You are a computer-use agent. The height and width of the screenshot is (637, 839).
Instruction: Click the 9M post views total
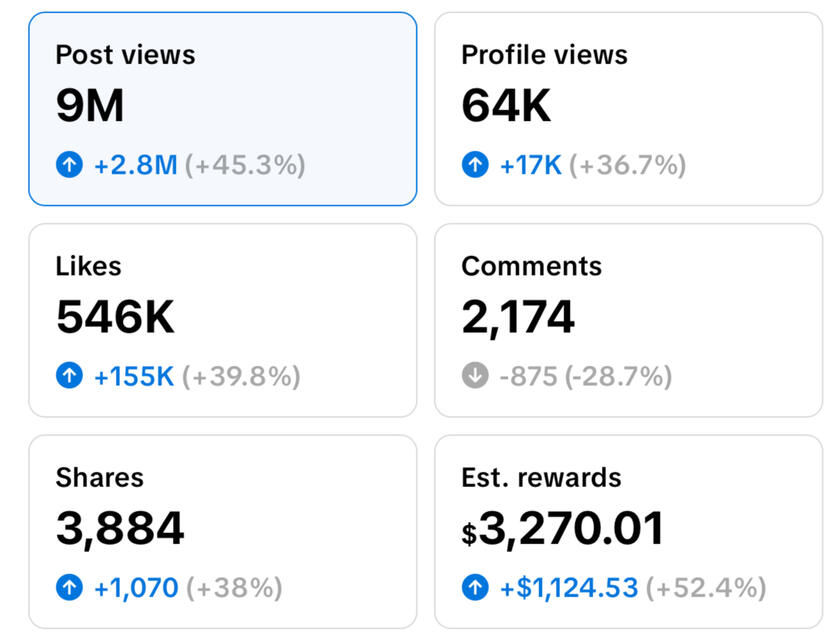click(90, 106)
